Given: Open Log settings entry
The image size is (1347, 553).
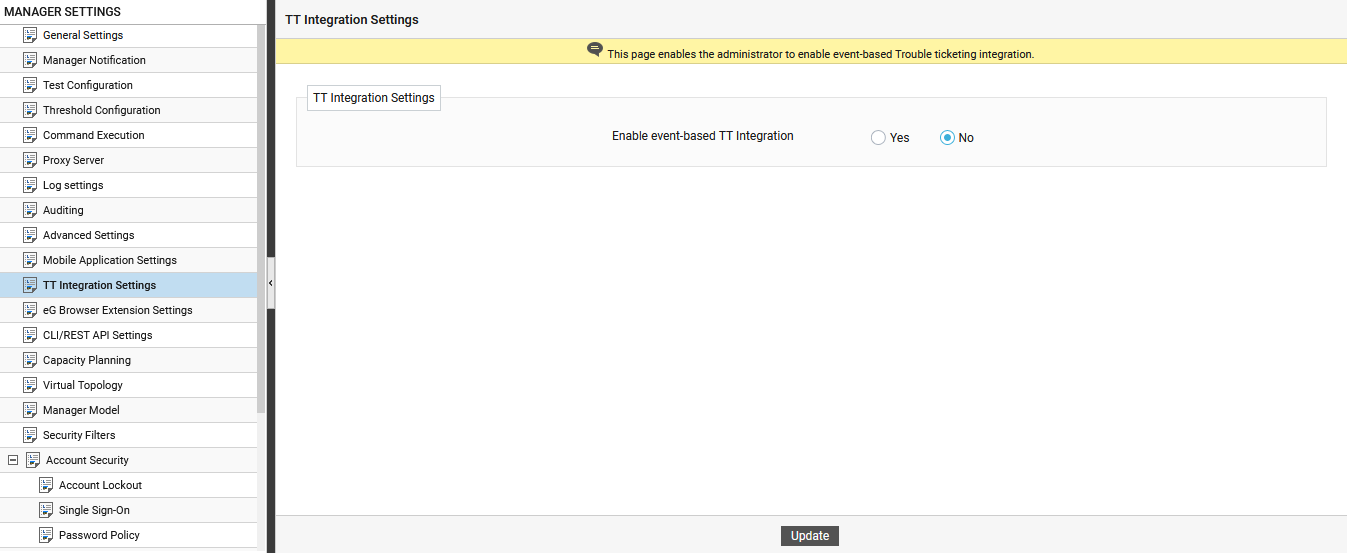Looking at the screenshot, I should point(73,185).
